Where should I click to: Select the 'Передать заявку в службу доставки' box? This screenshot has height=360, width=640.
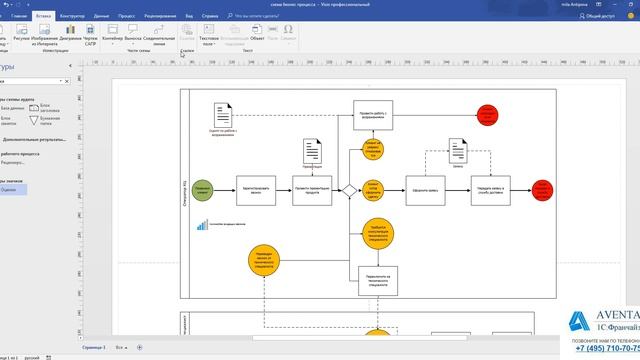(x=491, y=191)
